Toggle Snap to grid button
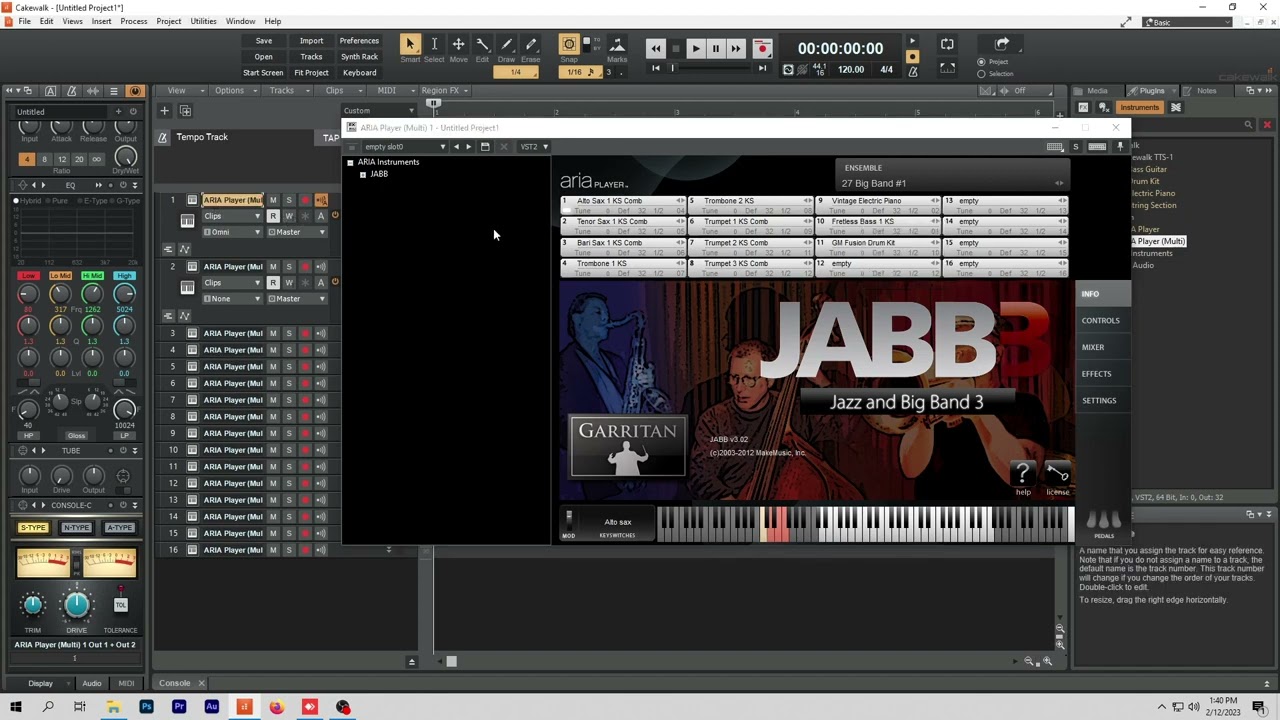The image size is (1280, 720). click(569, 44)
